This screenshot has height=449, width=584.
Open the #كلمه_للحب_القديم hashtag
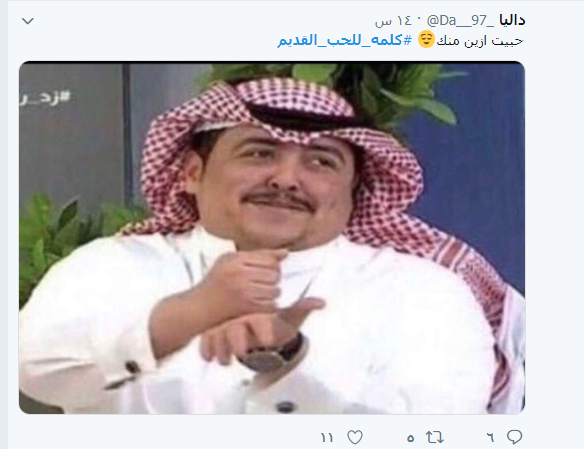tap(345, 40)
